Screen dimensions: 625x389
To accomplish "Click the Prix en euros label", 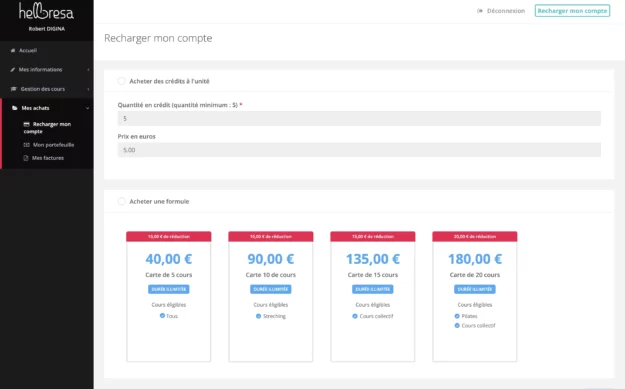I will pos(136,136).
